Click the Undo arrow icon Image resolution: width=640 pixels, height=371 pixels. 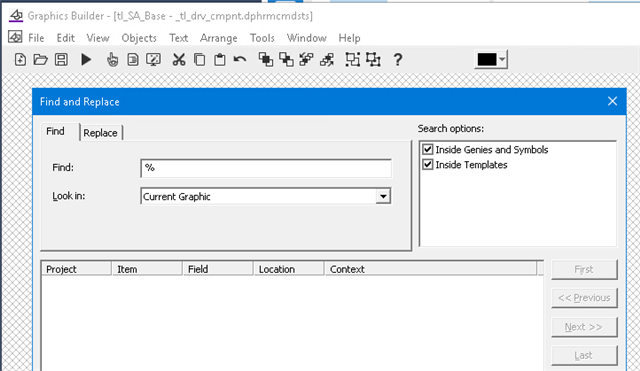pos(240,60)
